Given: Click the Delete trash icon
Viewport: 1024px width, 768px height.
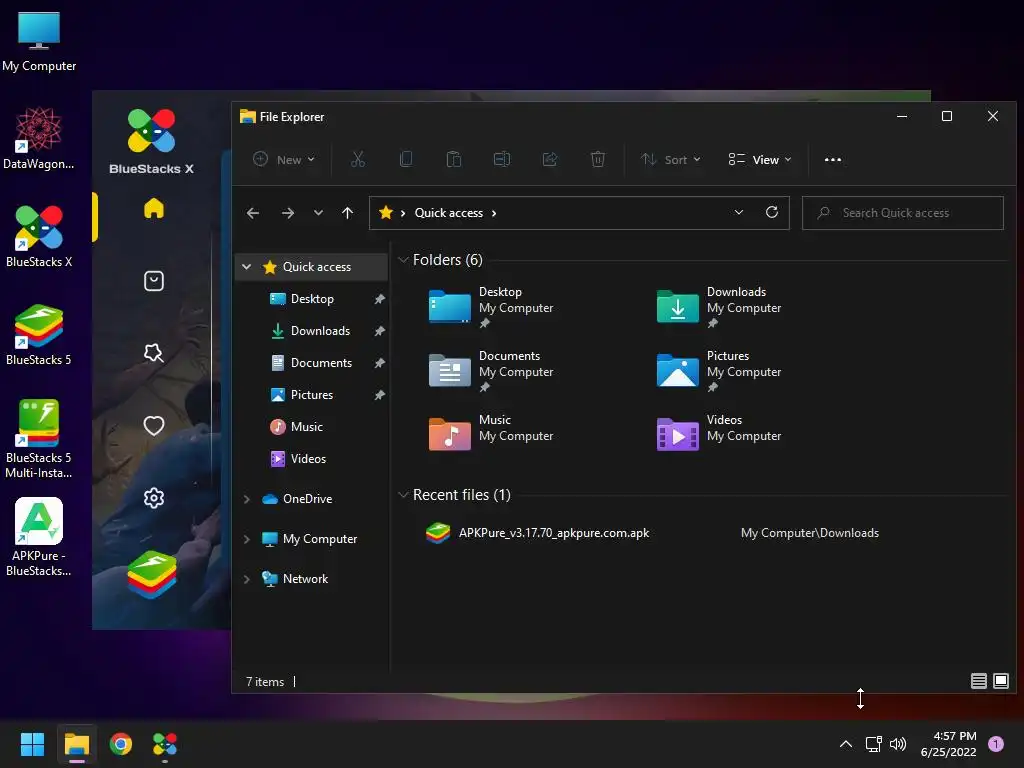Looking at the screenshot, I should click(x=598, y=159).
